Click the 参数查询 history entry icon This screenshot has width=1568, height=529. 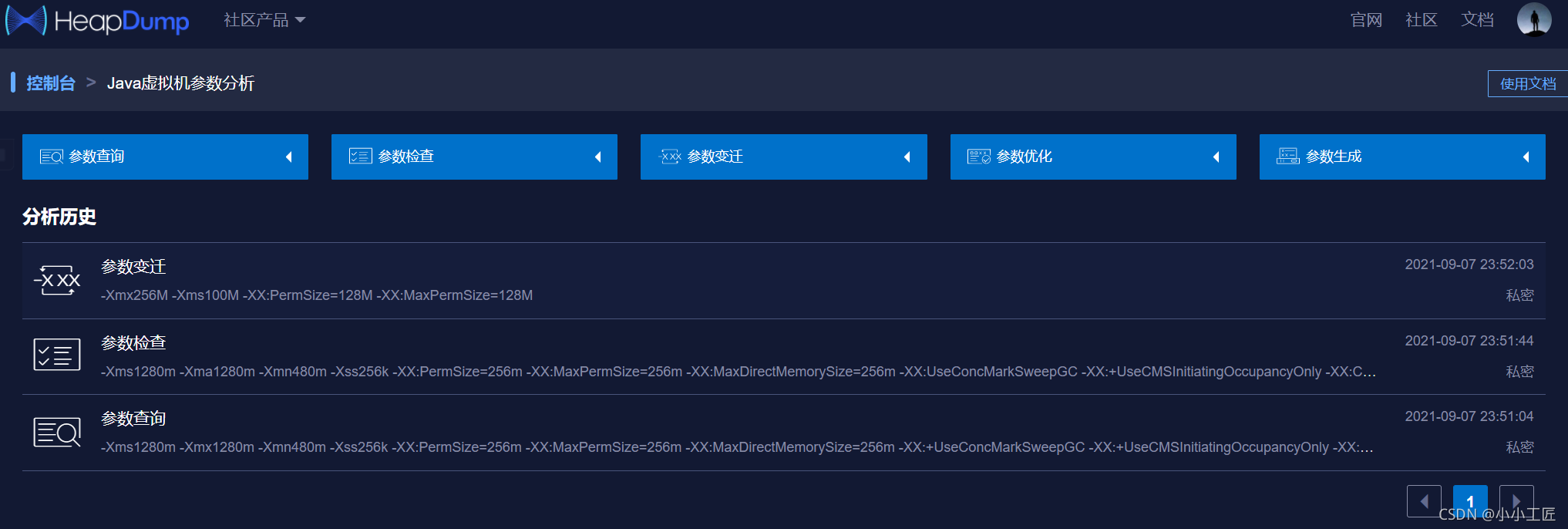pos(57,432)
